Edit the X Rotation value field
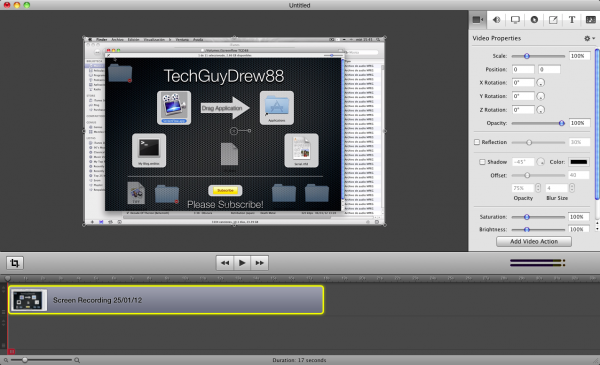Viewport: 600px width, 365px height. point(523,83)
